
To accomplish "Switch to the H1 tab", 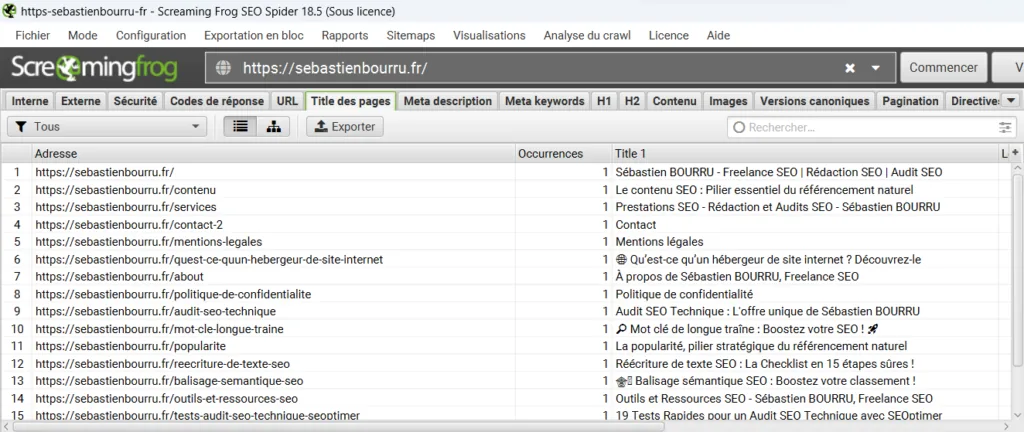I will [x=604, y=101].
